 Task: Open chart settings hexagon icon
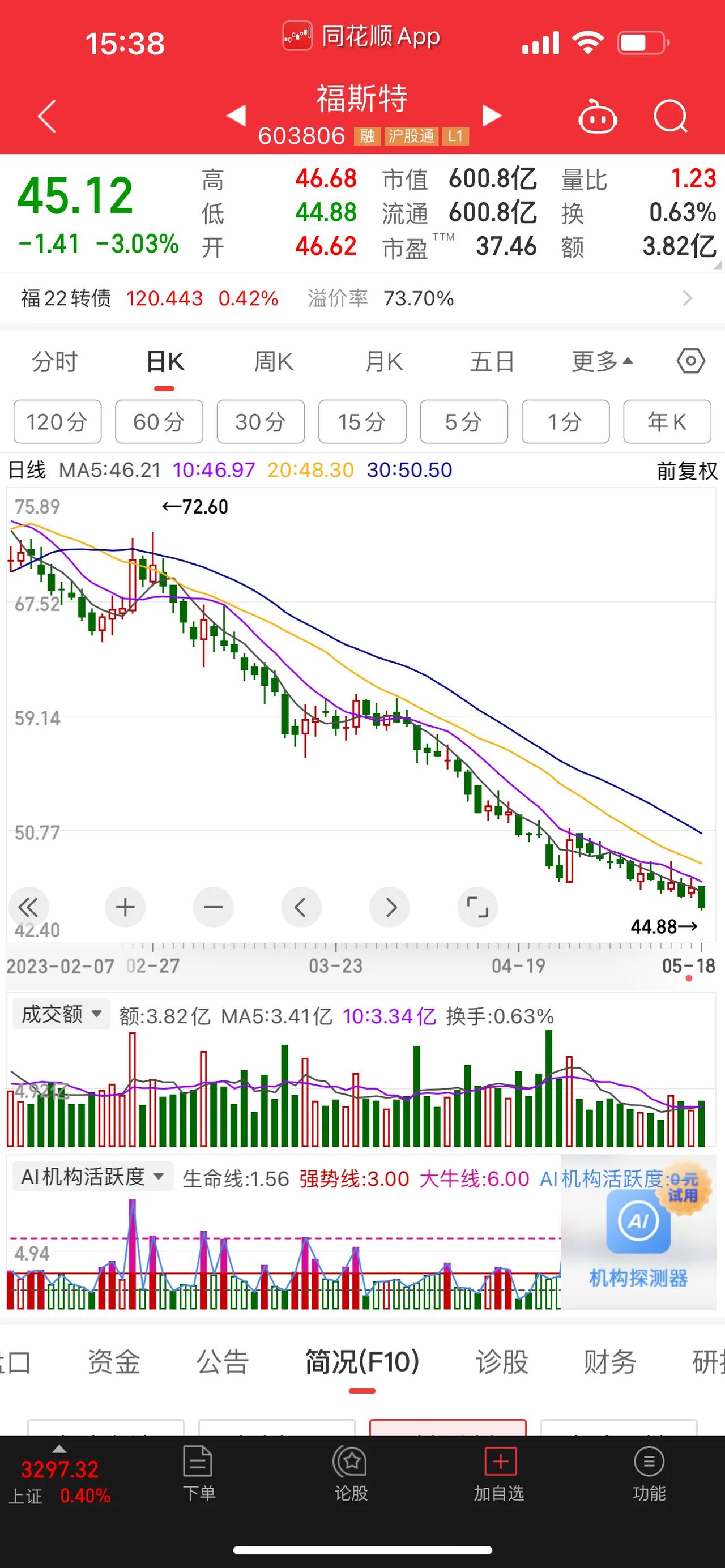click(691, 361)
